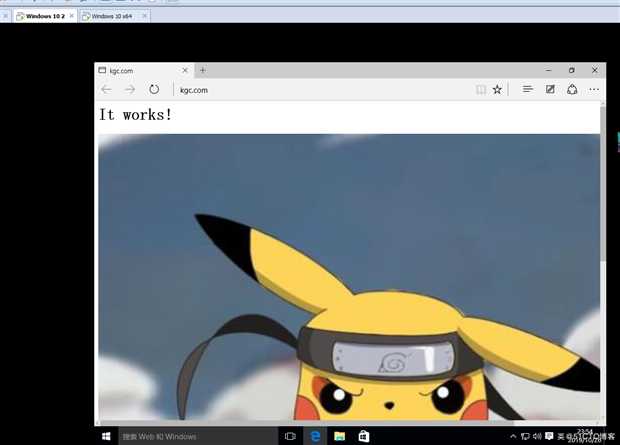Click the page's vertical scrollbar thumb

pos(603,184)
